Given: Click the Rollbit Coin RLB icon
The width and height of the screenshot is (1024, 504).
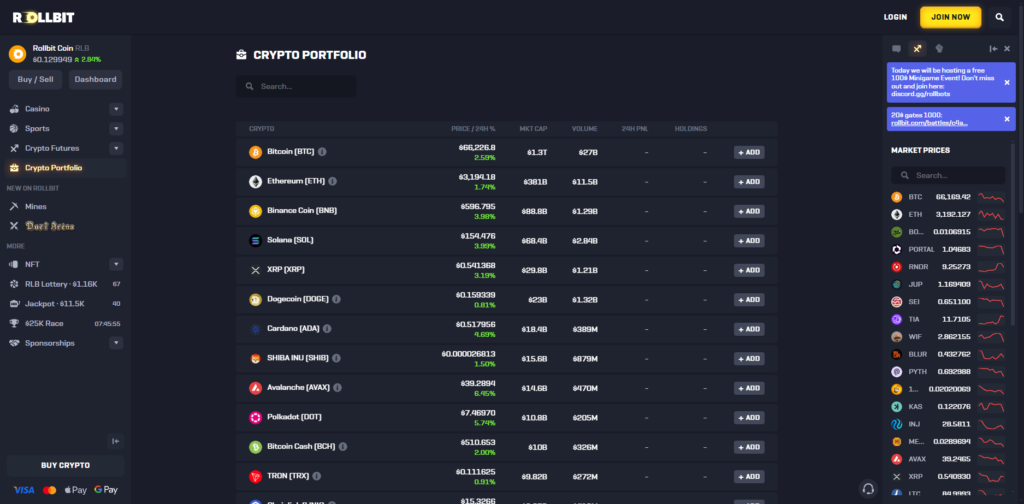Looking at the screenshot, I should pyautogui.click(x=17, y=54).
